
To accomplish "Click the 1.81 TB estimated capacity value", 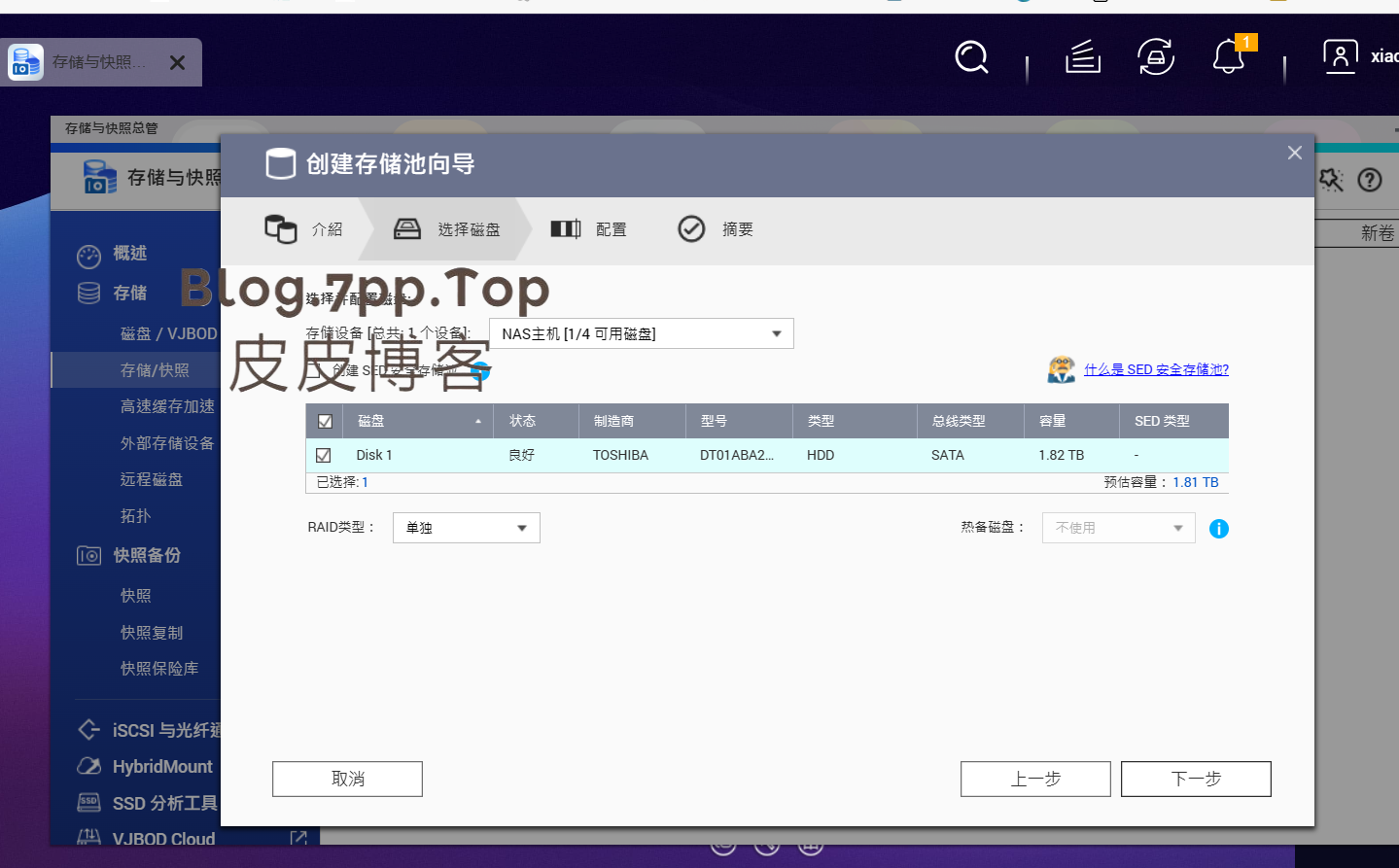I will 1195,482.
